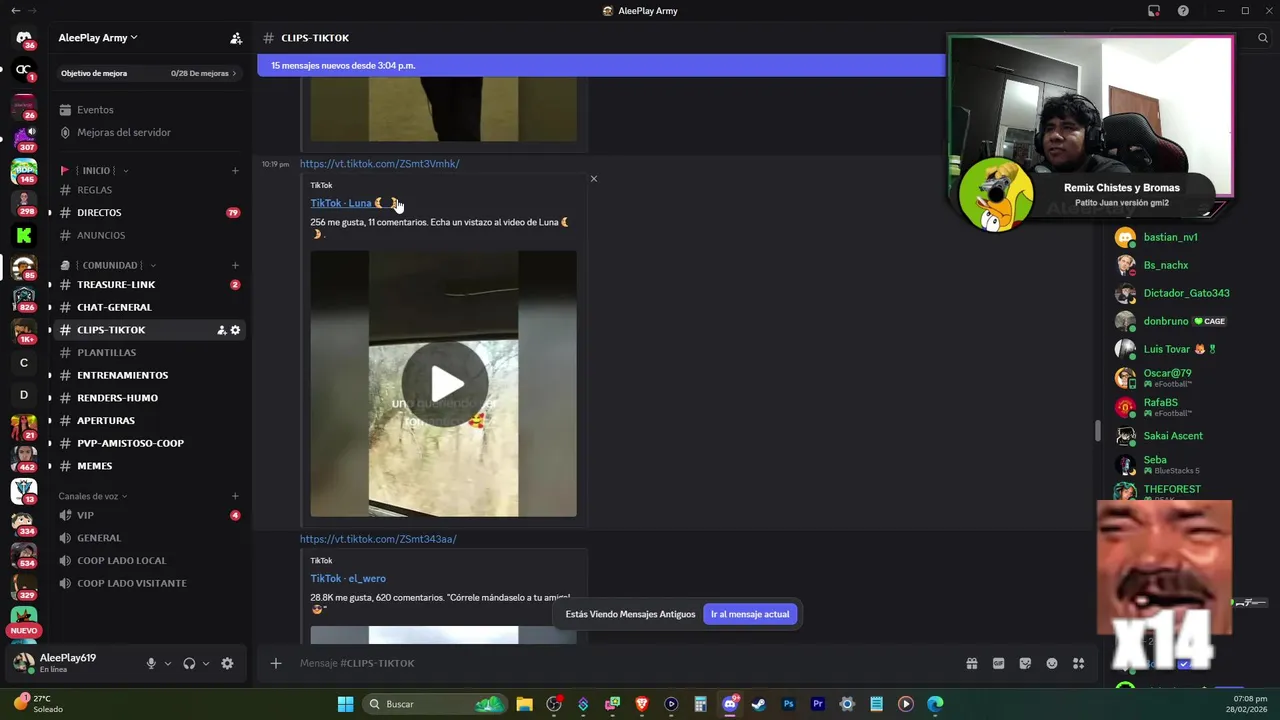Image resolution: width=1280 pixels, height=720 pixels.
Task: Open Brave browser from taskbar
Action: pos(642,704)
